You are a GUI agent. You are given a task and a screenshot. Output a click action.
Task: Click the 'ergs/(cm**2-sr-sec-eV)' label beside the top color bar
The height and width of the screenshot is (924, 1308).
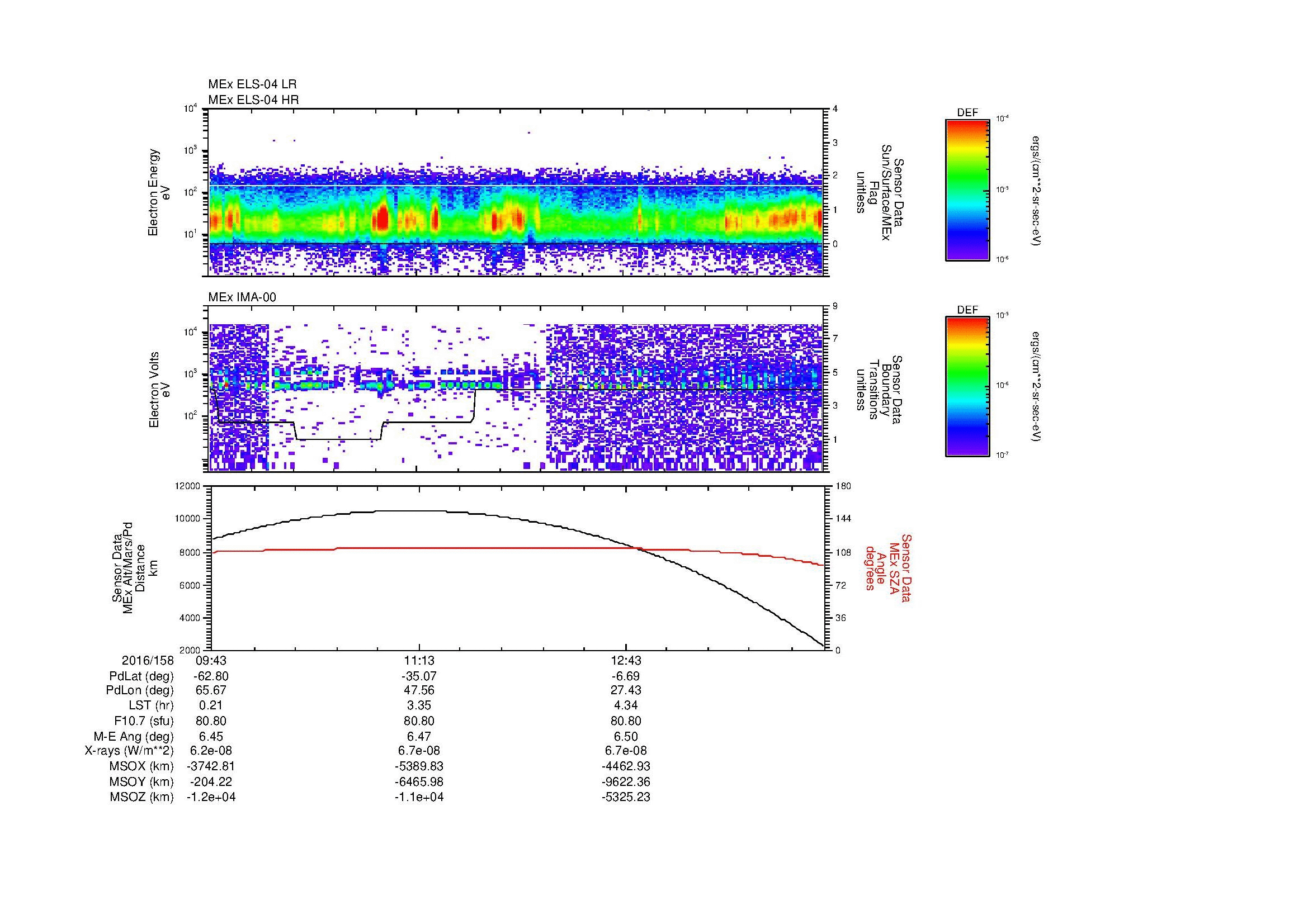tap(1036, 190)
